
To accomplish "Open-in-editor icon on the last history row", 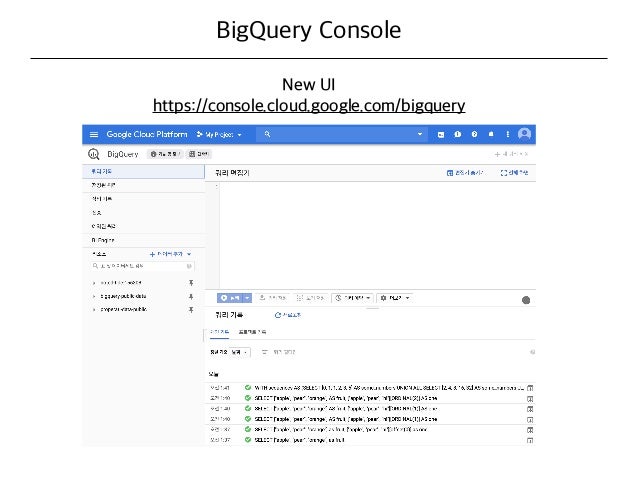I will pyautogui.click(x=530, y=440).
